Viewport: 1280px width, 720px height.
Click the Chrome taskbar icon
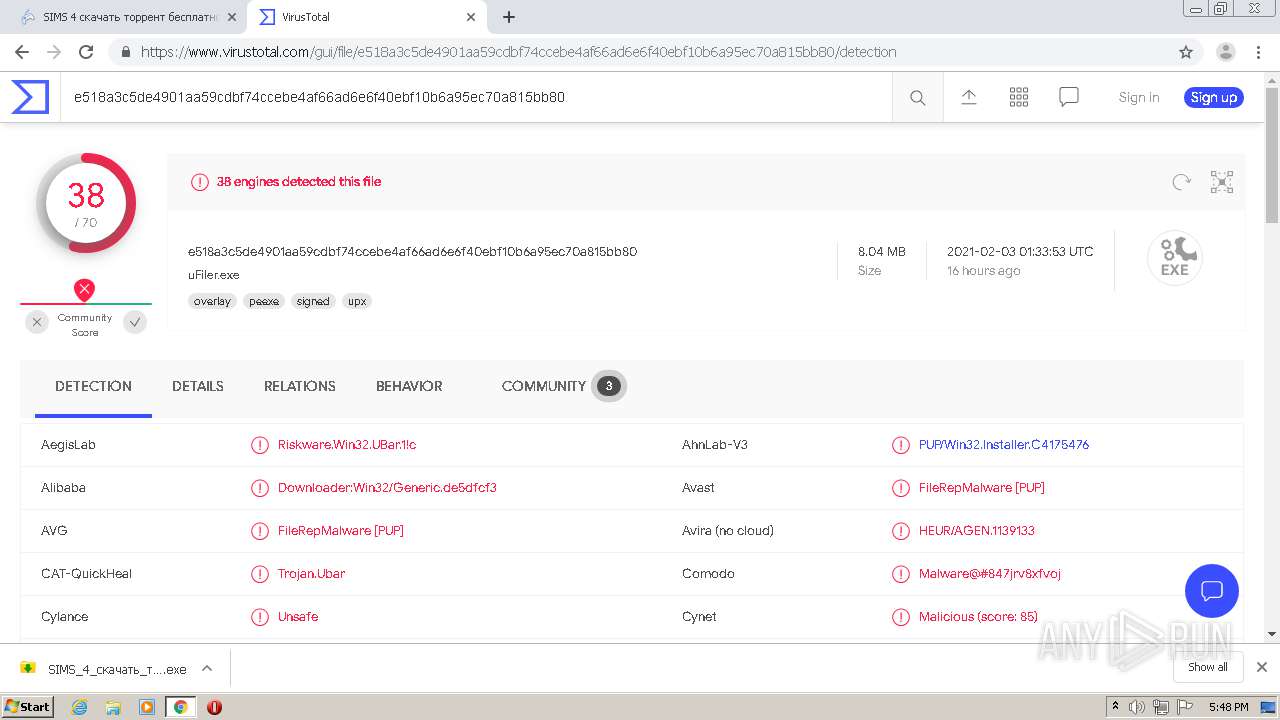pos(180,707)
